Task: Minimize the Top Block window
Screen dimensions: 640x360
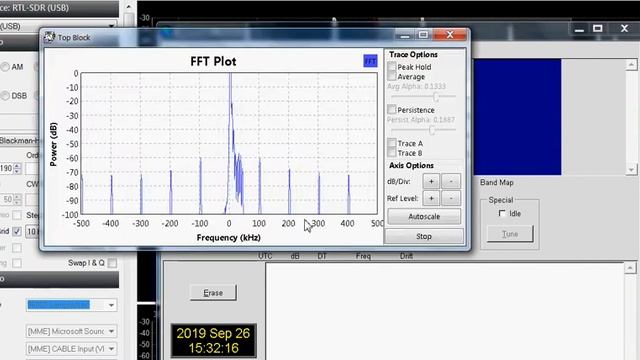Action: [405, 35]
